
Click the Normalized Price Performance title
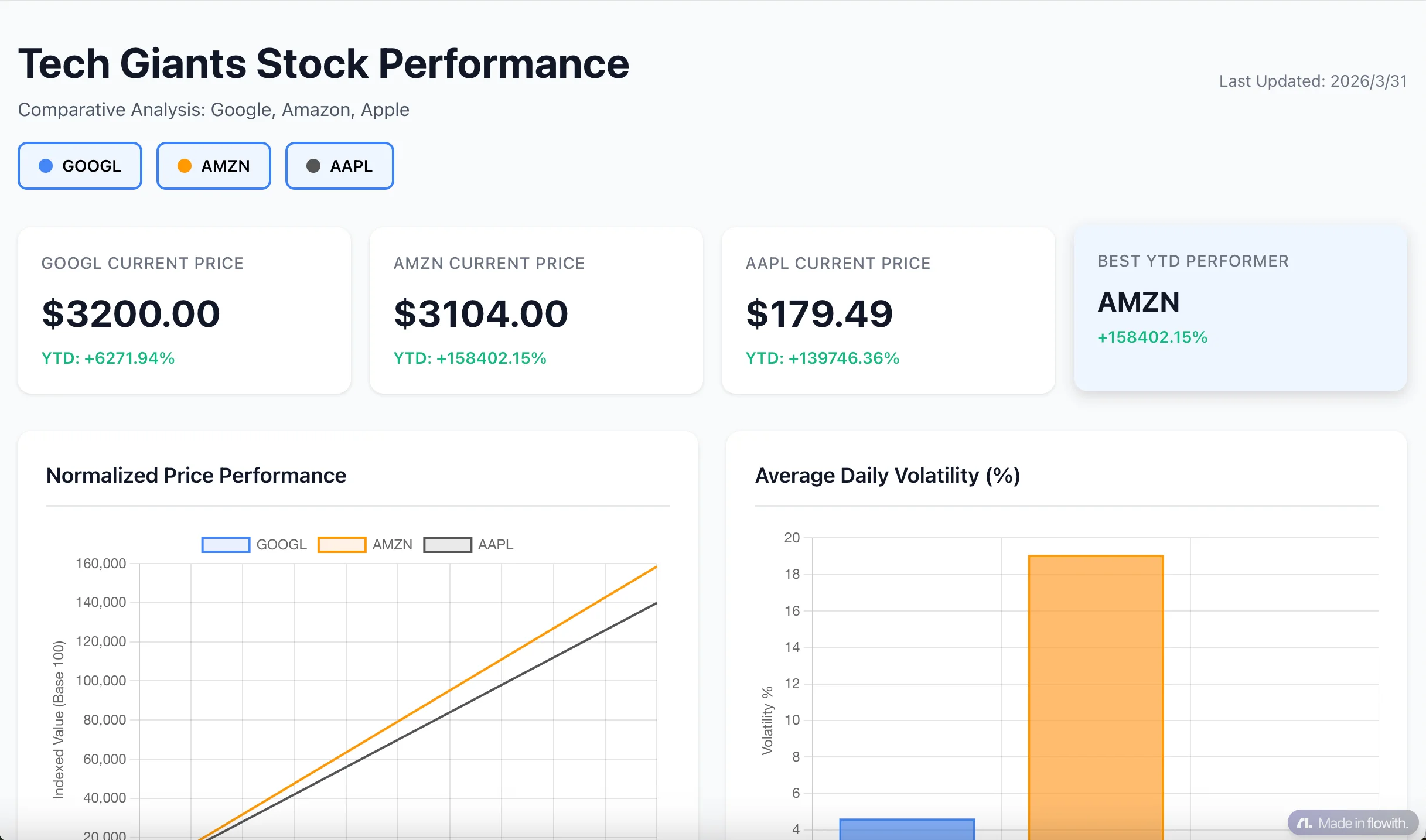(196, 475)
